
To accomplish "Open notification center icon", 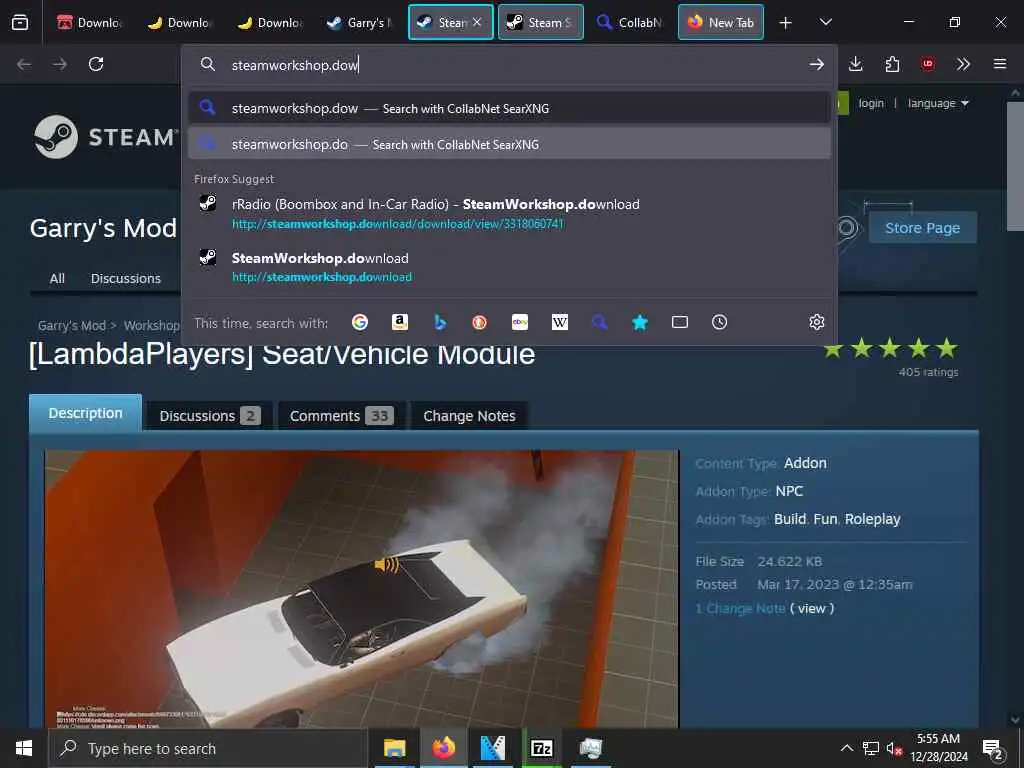I will pyautogui.click(x=993, y=749).
